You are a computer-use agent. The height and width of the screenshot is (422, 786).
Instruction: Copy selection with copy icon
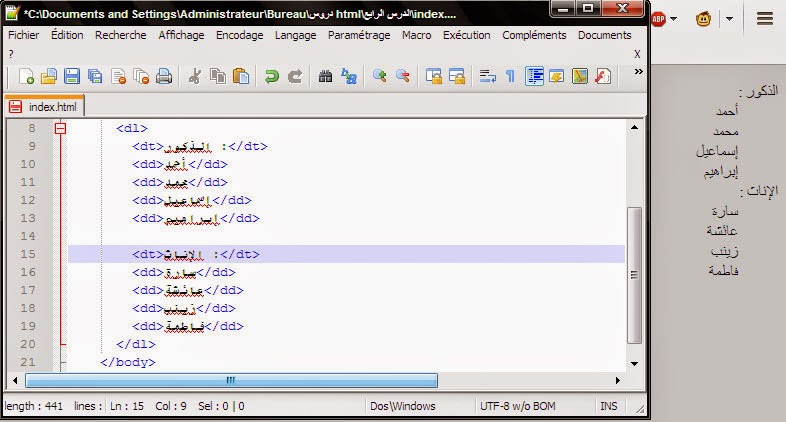pyautogui.click(x=218, y=76)
